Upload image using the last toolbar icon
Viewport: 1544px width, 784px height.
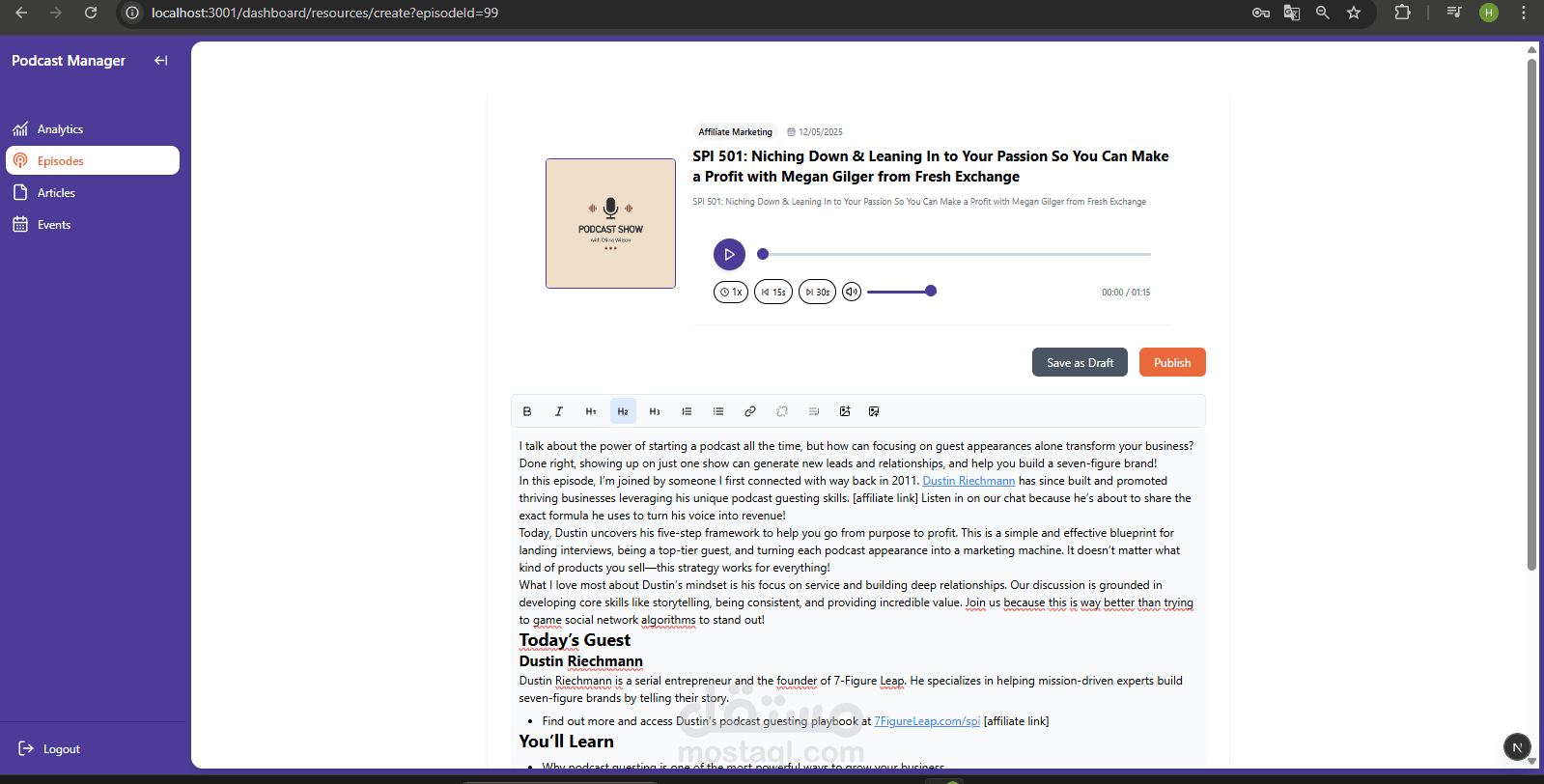874,411
